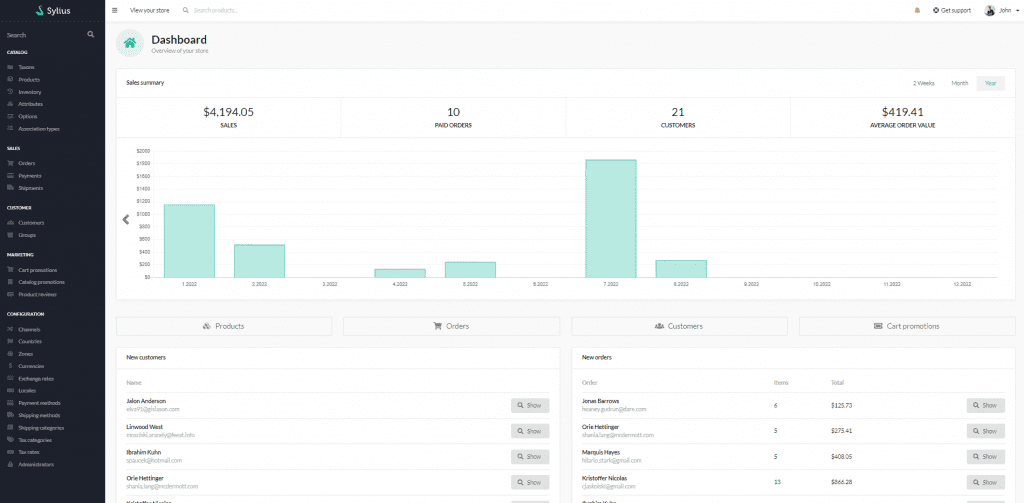
Task: Click the Cart promotions shortcut button
Action: click(x=907, y=326)
